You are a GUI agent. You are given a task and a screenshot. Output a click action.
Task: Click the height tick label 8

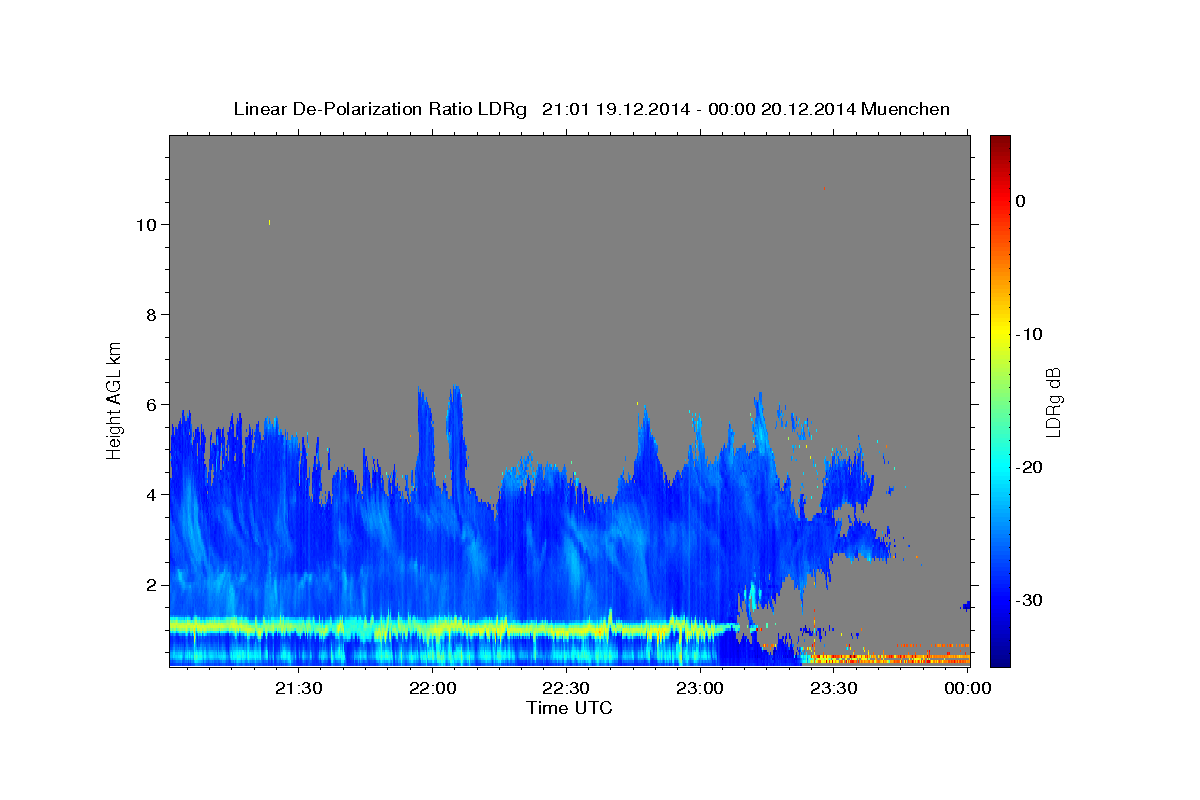tap(151, 315)
